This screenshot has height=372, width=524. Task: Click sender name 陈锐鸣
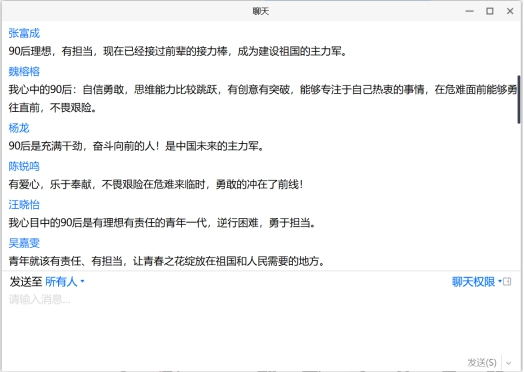click(24, 166)
